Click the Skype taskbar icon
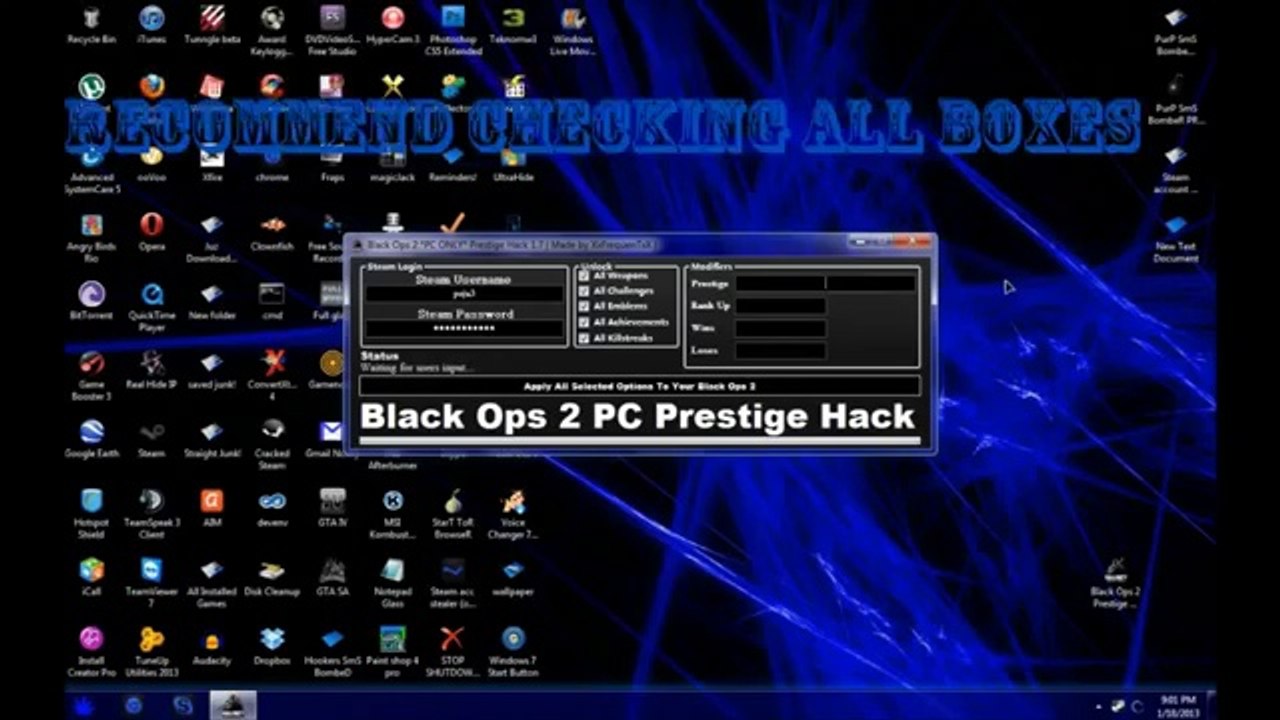This screenshot has height=720, width=1280. [x=182, y=704]
